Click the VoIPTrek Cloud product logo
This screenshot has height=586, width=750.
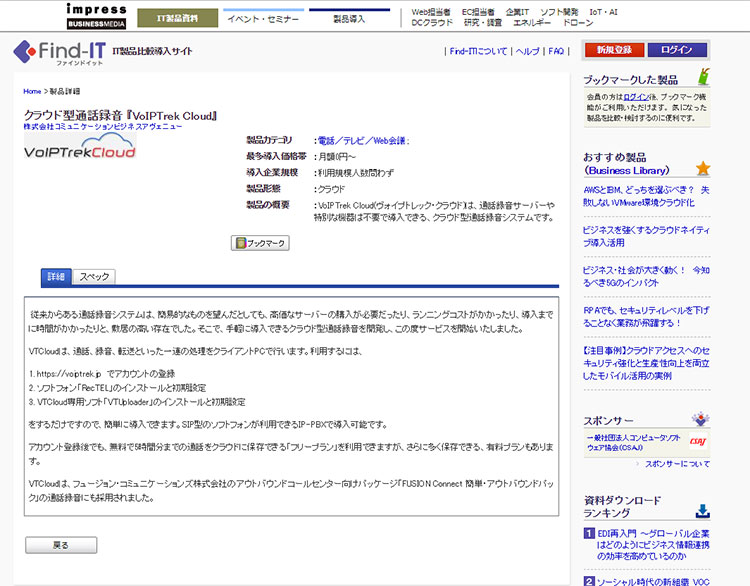click(x=81, y=153)
